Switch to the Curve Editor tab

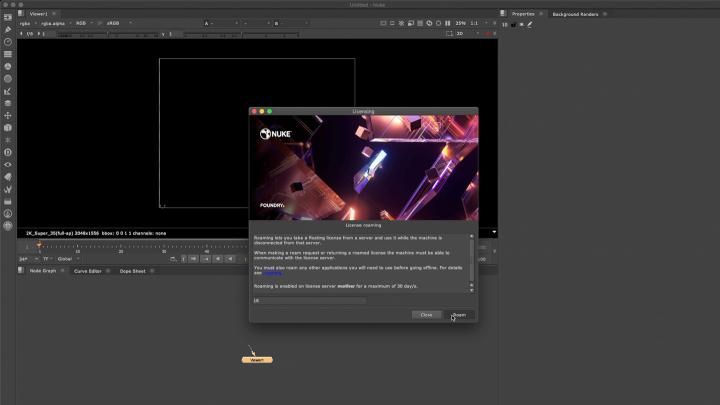(88, 271)
